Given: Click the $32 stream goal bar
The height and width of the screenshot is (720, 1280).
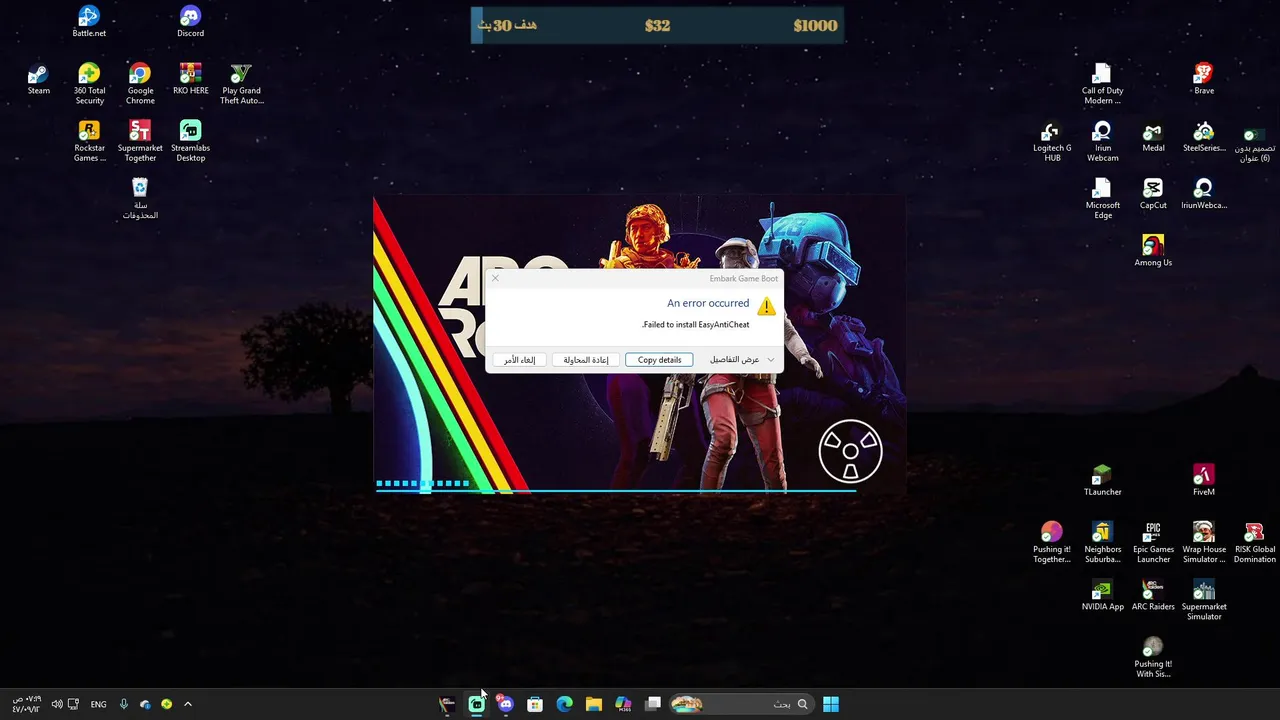Looking at the screenshot, I should pos(657,26).
